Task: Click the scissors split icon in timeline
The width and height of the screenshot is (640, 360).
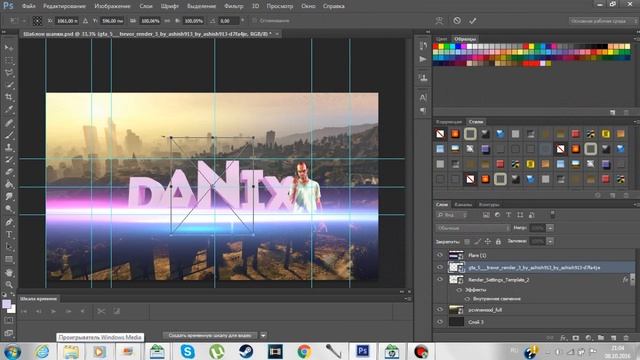Action: pos(101,311)
